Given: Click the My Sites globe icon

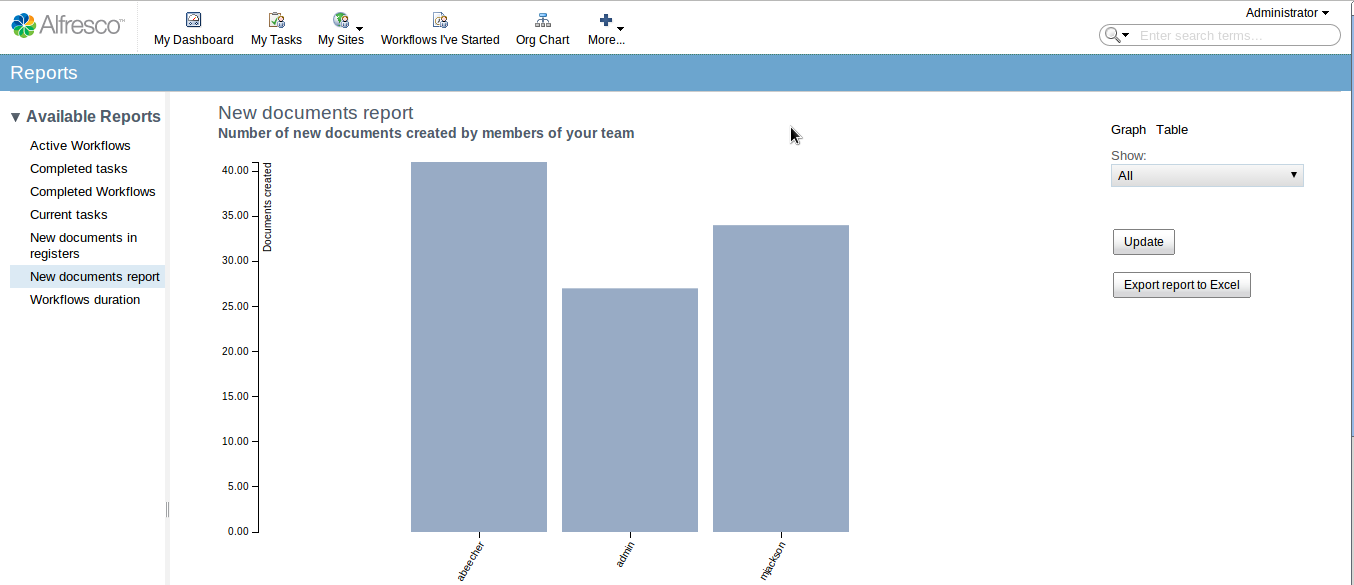Looking at the screenshot, I should coord(341,20).
